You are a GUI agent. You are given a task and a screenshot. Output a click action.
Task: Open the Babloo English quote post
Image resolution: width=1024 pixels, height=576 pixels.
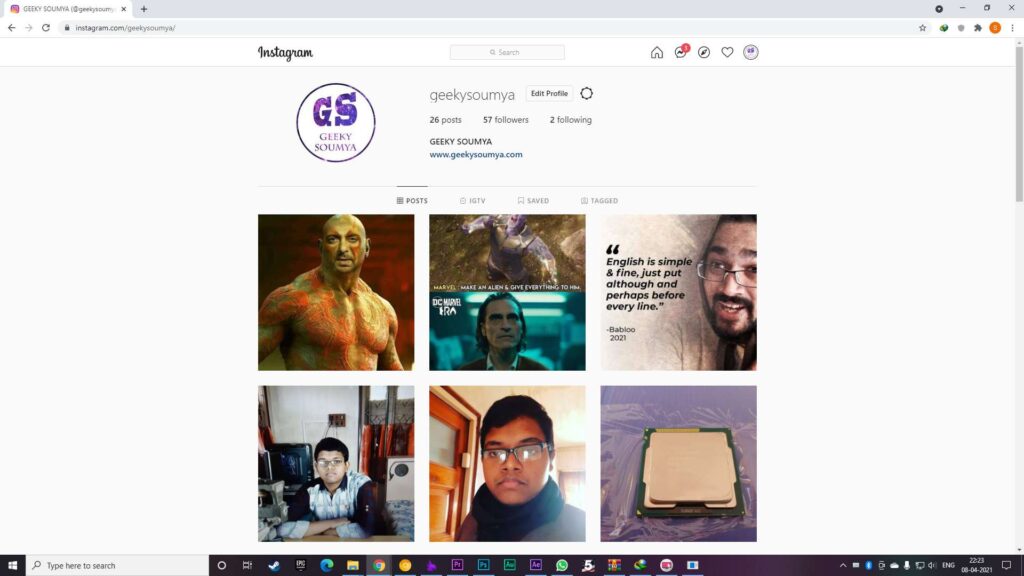point(679,292)
